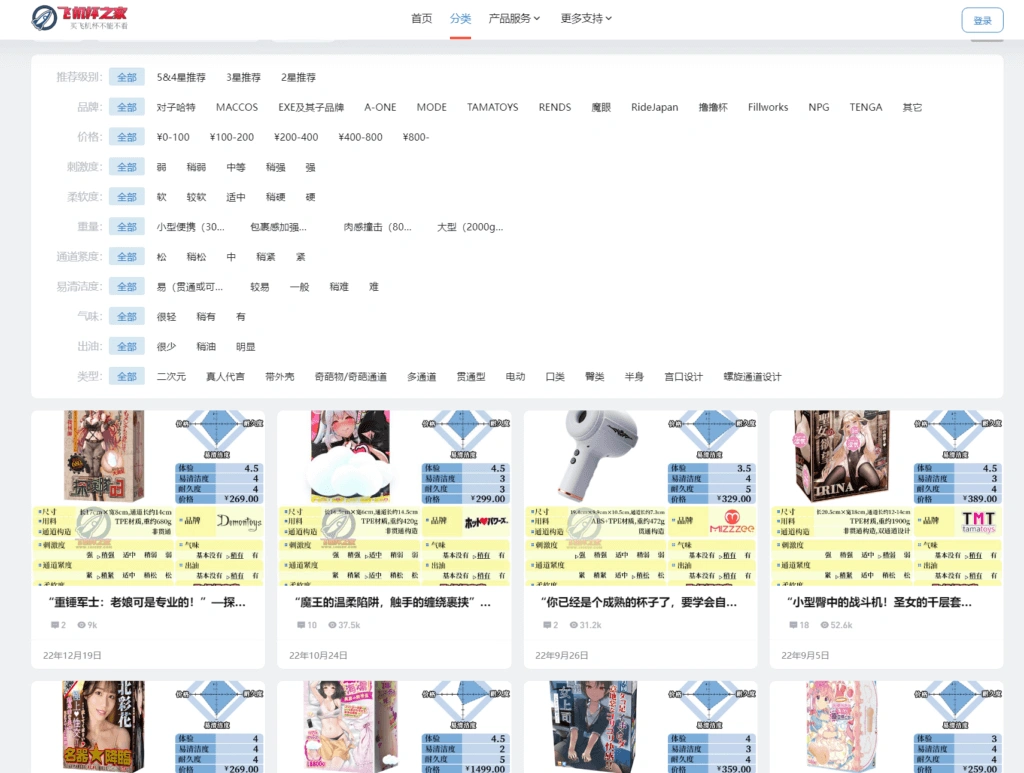Choose the ¥100-200 price range
This screenshot has width=1024, height=773.
(x=232, y=137)
